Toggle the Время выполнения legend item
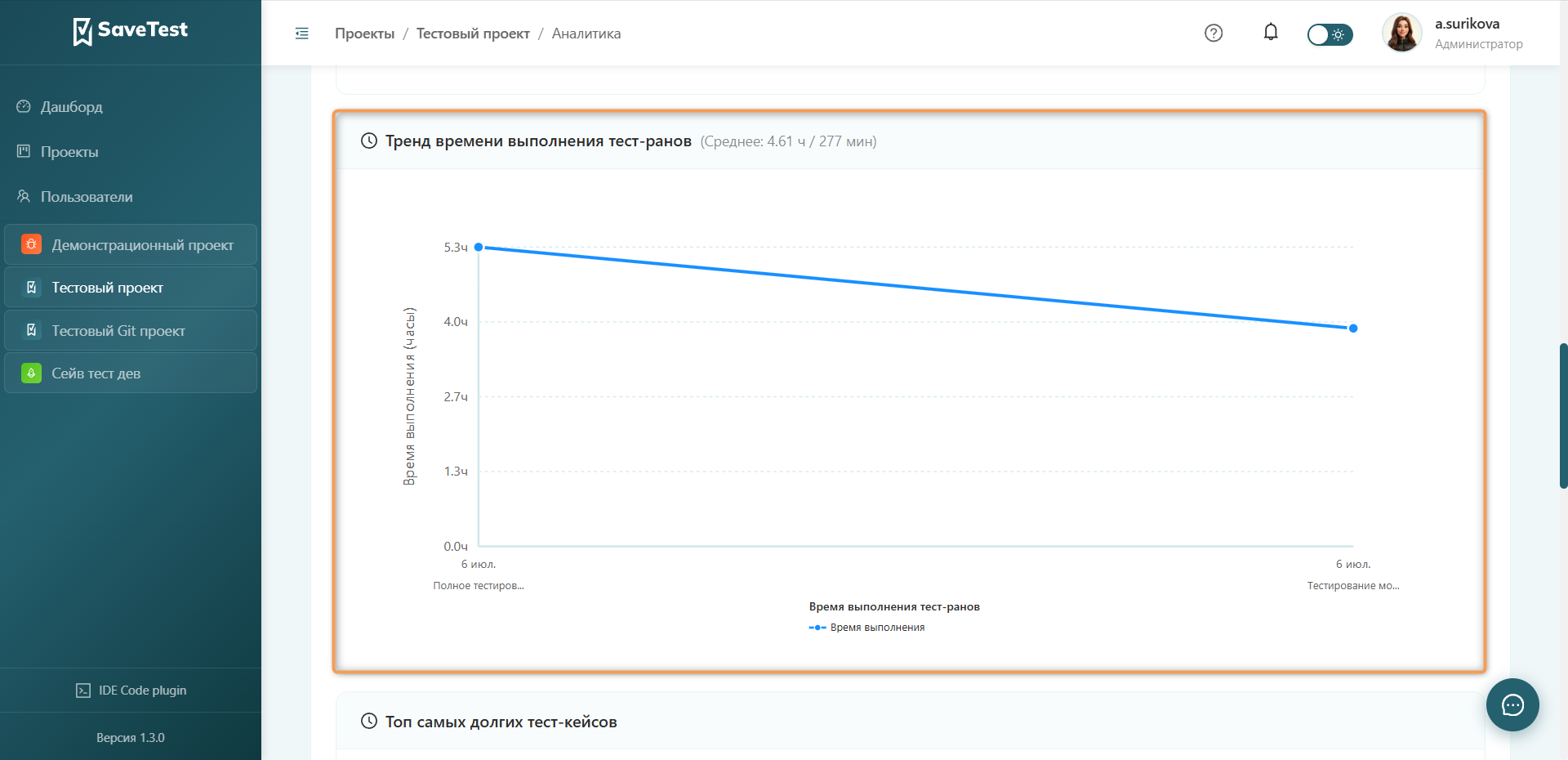 coord(867,628)
